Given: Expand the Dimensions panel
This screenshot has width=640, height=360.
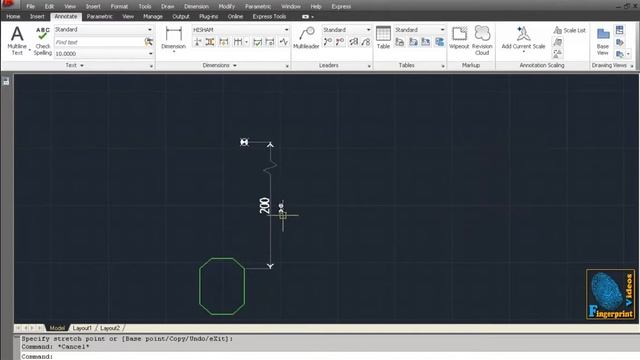Looking at the screenshot, I should [x=220, y=65].
